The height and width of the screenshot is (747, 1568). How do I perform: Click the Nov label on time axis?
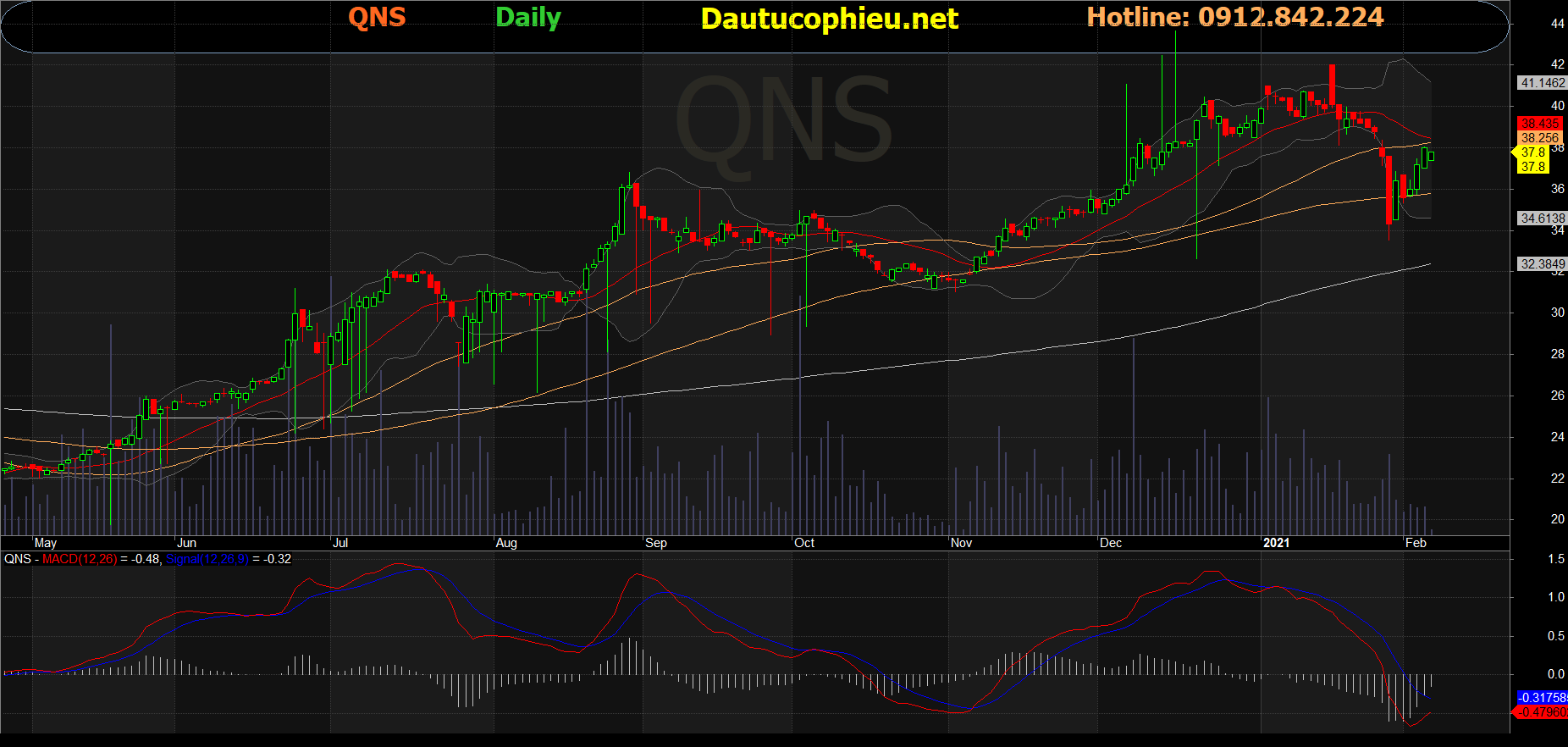point(962,543)
